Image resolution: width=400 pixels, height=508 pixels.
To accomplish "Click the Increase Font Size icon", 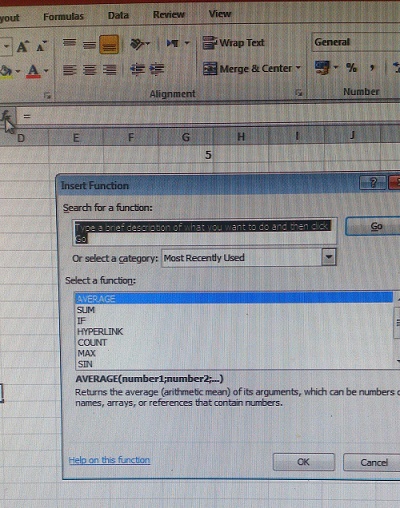I will coord(22,46).
